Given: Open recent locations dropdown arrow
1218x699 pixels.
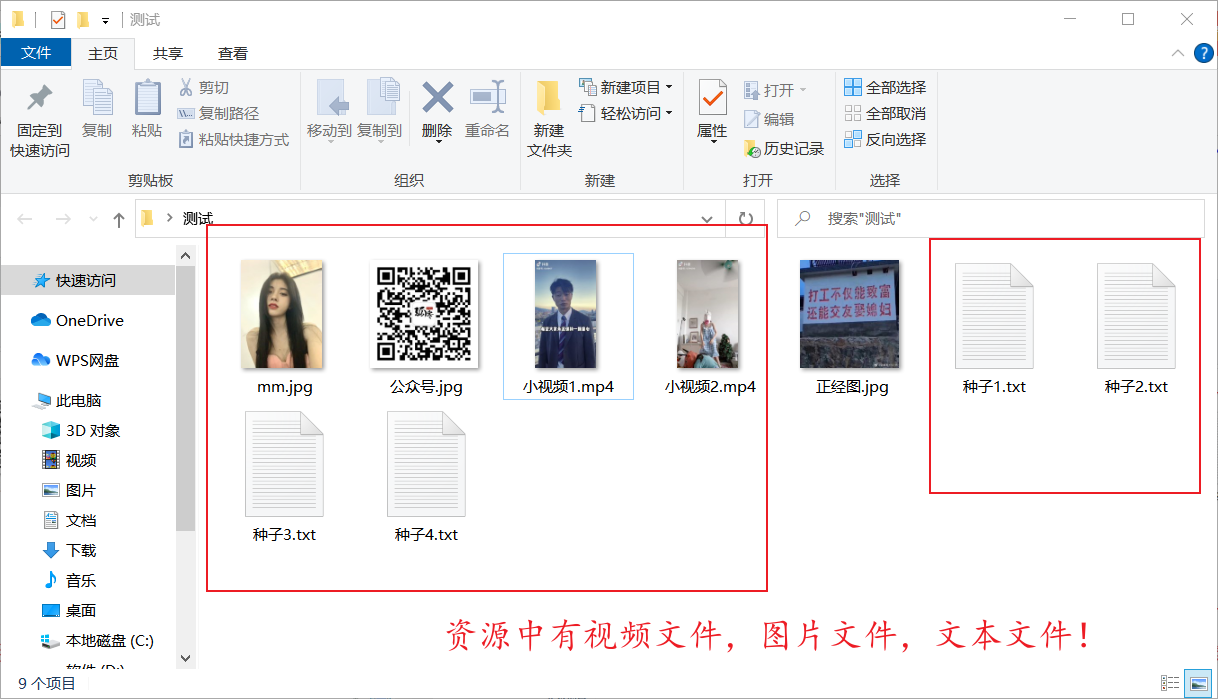Looking at the screenshot, I should pos(94,219).
